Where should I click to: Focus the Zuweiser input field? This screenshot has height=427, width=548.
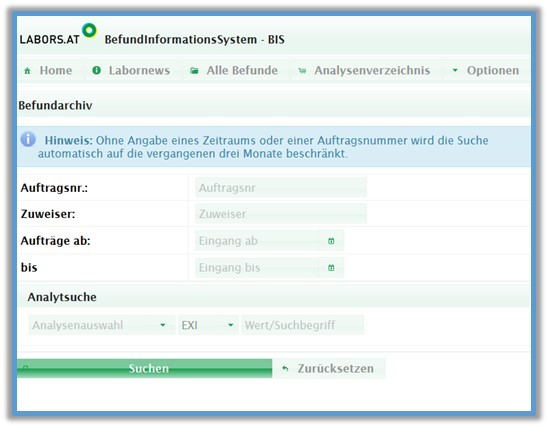click(281, 214)
